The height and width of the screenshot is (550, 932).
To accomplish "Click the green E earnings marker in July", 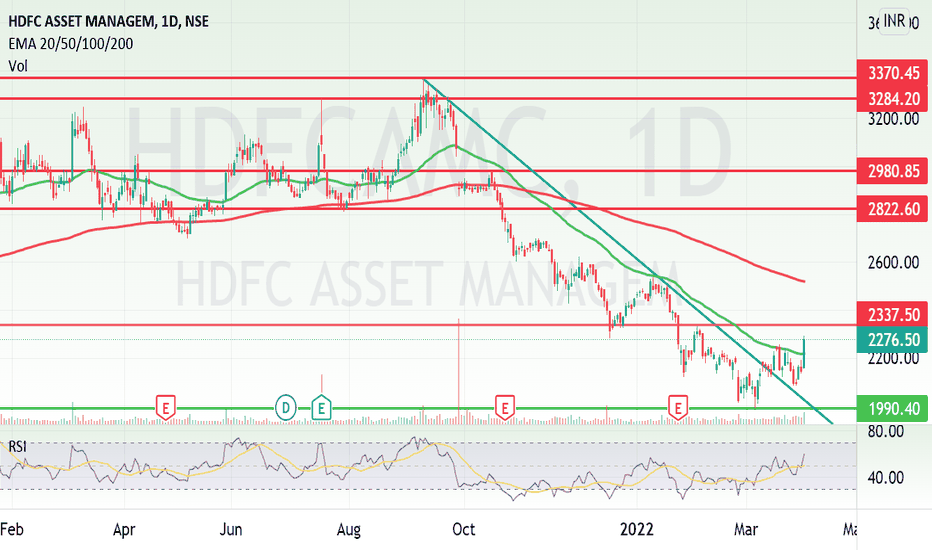I will (x=322, y=408).
